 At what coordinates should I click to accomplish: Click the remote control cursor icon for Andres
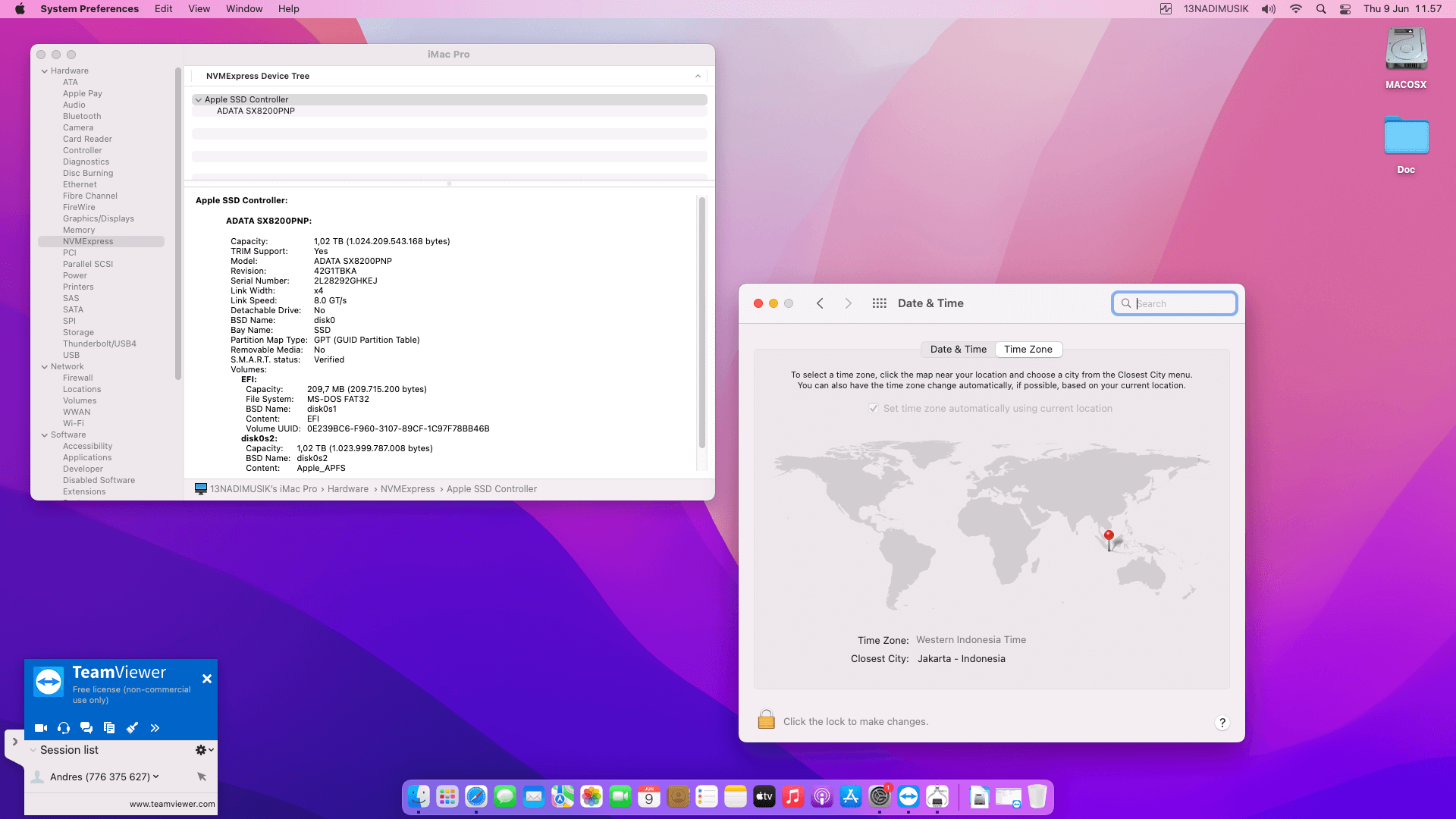[x=202, y=777]
